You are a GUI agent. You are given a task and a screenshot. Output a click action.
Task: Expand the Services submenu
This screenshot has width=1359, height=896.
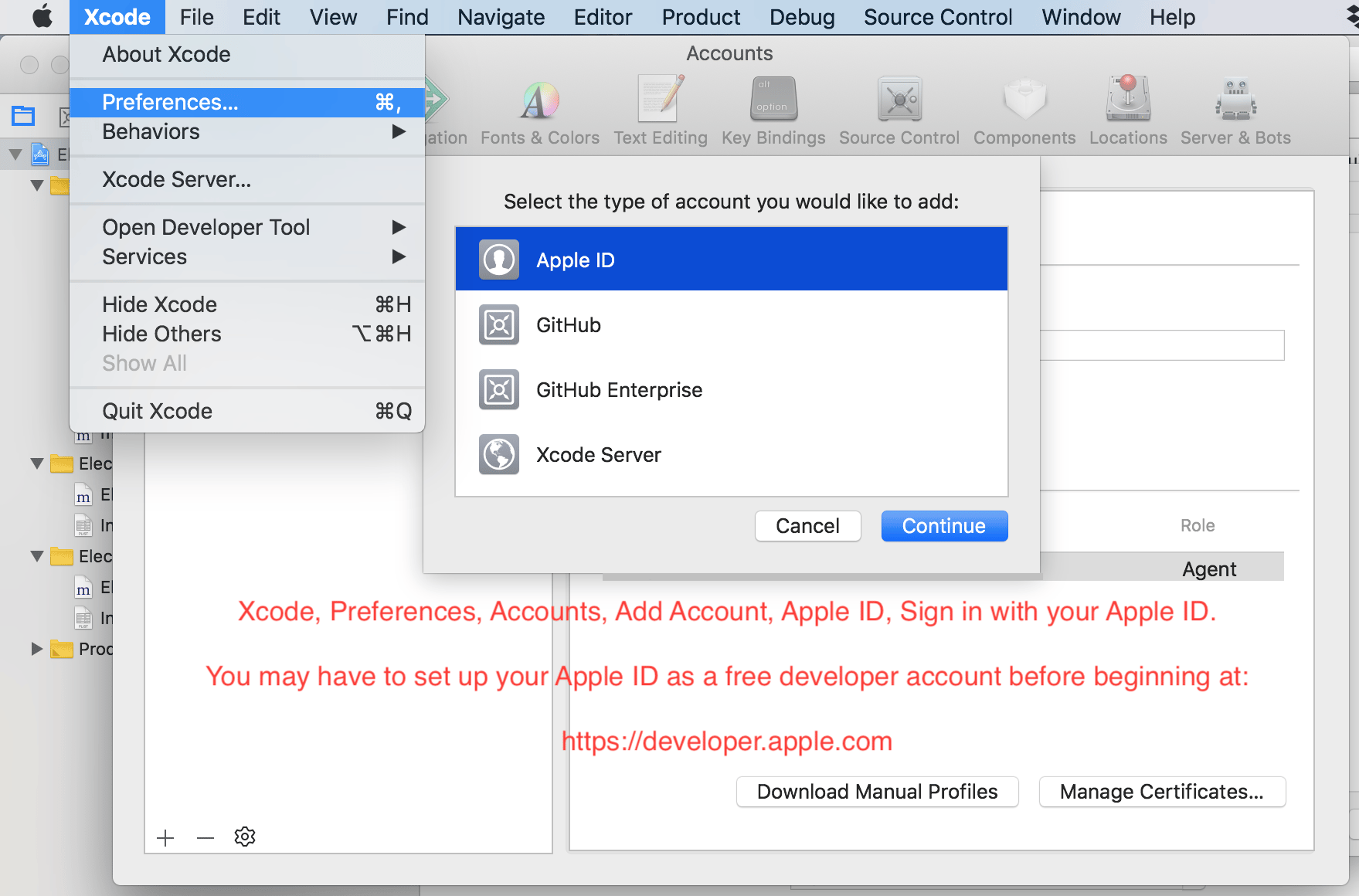click(247, 256)
